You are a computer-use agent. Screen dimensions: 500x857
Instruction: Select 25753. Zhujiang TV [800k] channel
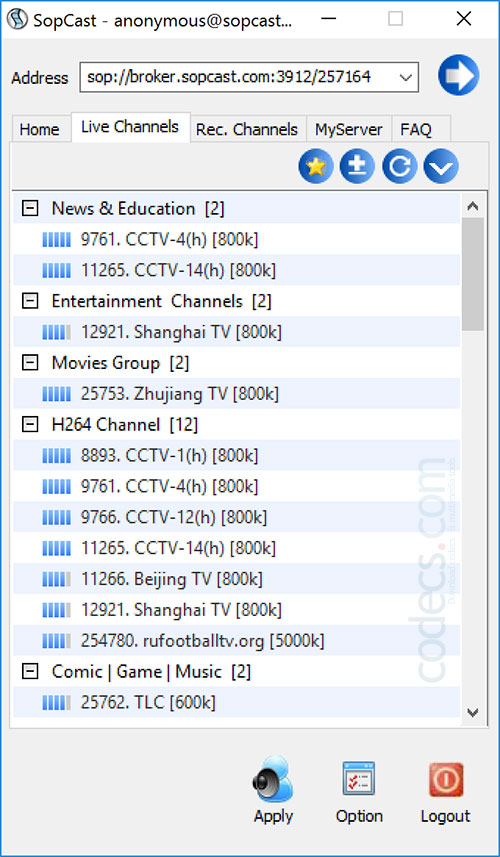point(180,394)
